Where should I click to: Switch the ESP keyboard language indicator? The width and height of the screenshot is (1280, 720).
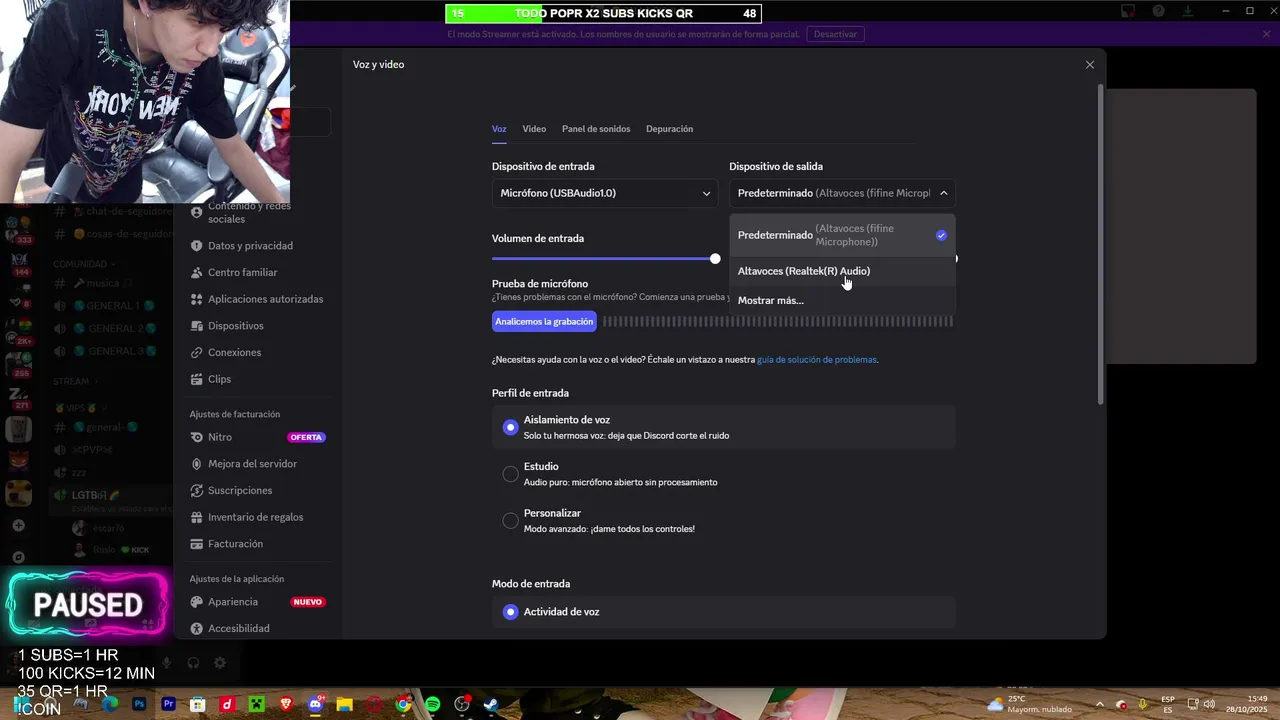pos(1168,704)
